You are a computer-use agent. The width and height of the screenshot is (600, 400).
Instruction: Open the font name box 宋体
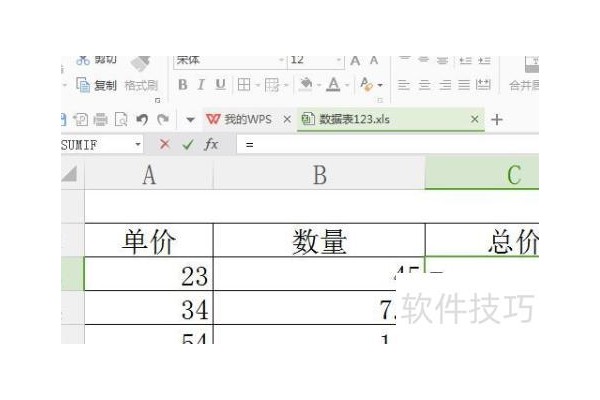tap(230, 60)
